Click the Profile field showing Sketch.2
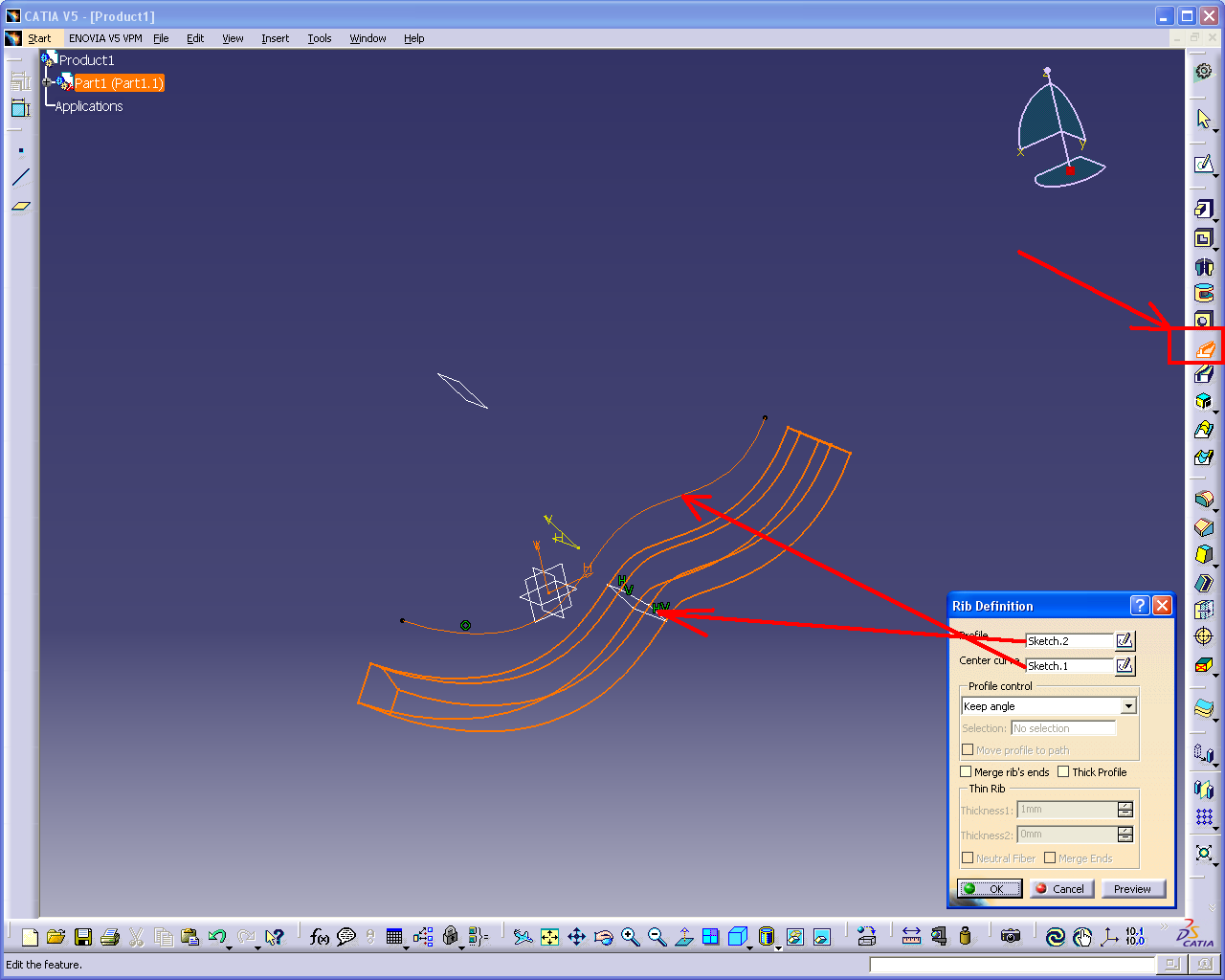Viewport: 1225px width, 980px height. tap(1069, 640)
